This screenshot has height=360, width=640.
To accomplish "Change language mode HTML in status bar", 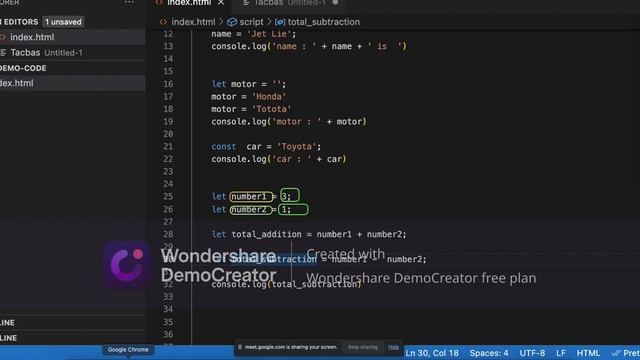I will tap(588, 353).
